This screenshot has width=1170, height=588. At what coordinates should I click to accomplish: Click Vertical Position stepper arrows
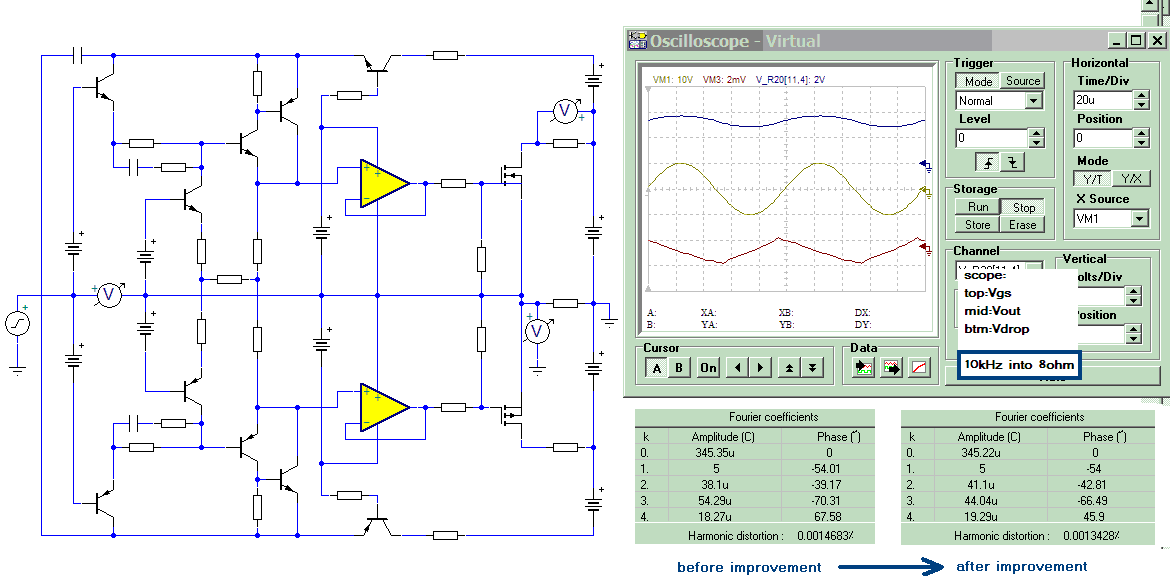point(1133,334)
